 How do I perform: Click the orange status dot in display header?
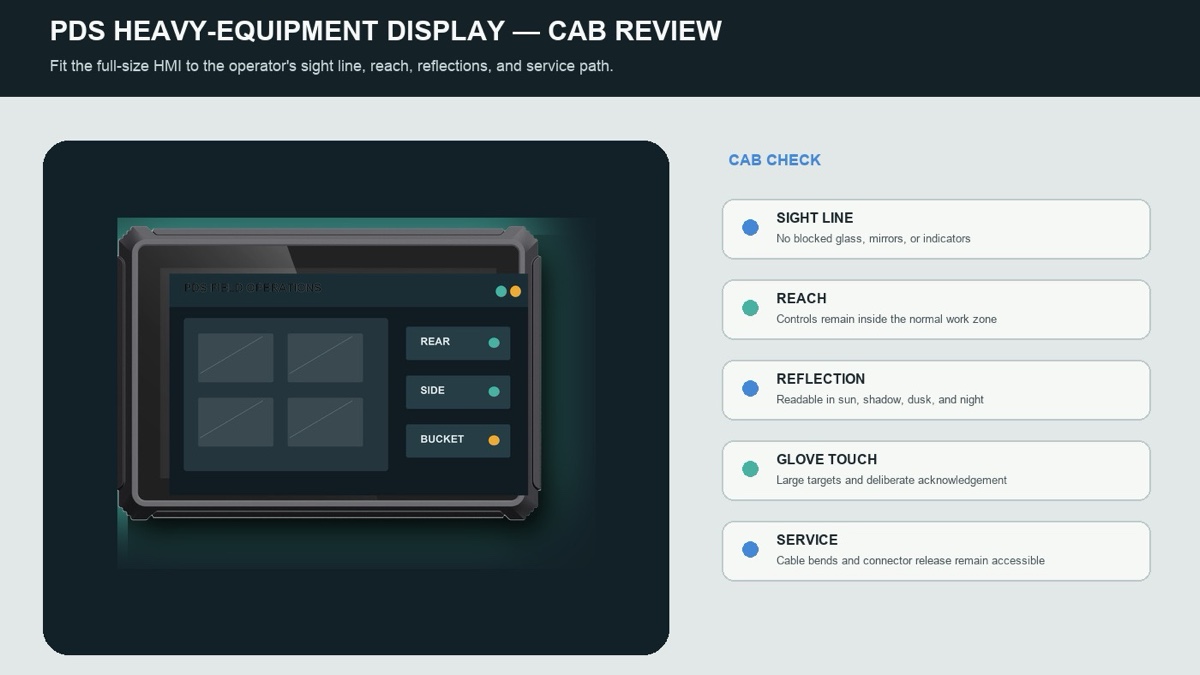tap(516, 292)
